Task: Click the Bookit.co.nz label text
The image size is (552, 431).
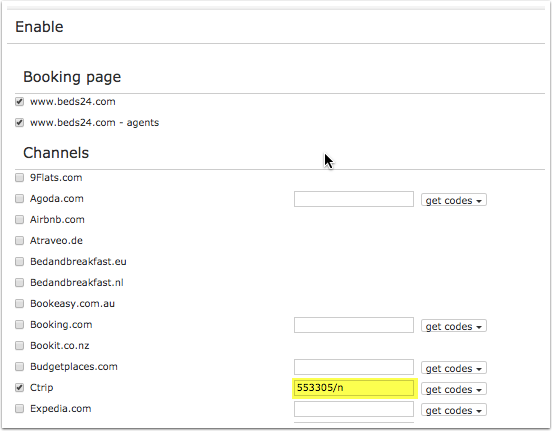Action: (59, 345)
